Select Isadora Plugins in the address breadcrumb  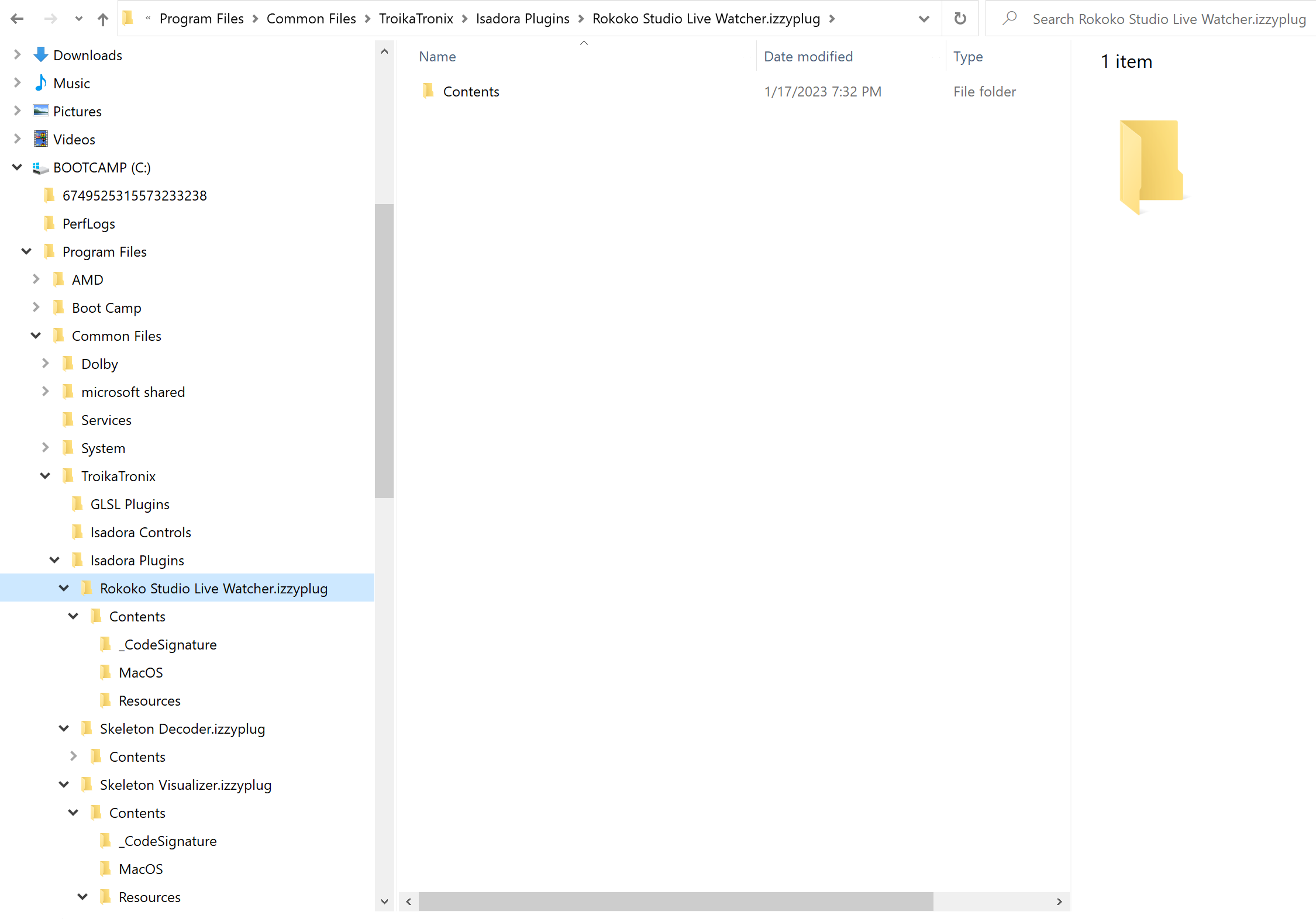click(522, 19)
